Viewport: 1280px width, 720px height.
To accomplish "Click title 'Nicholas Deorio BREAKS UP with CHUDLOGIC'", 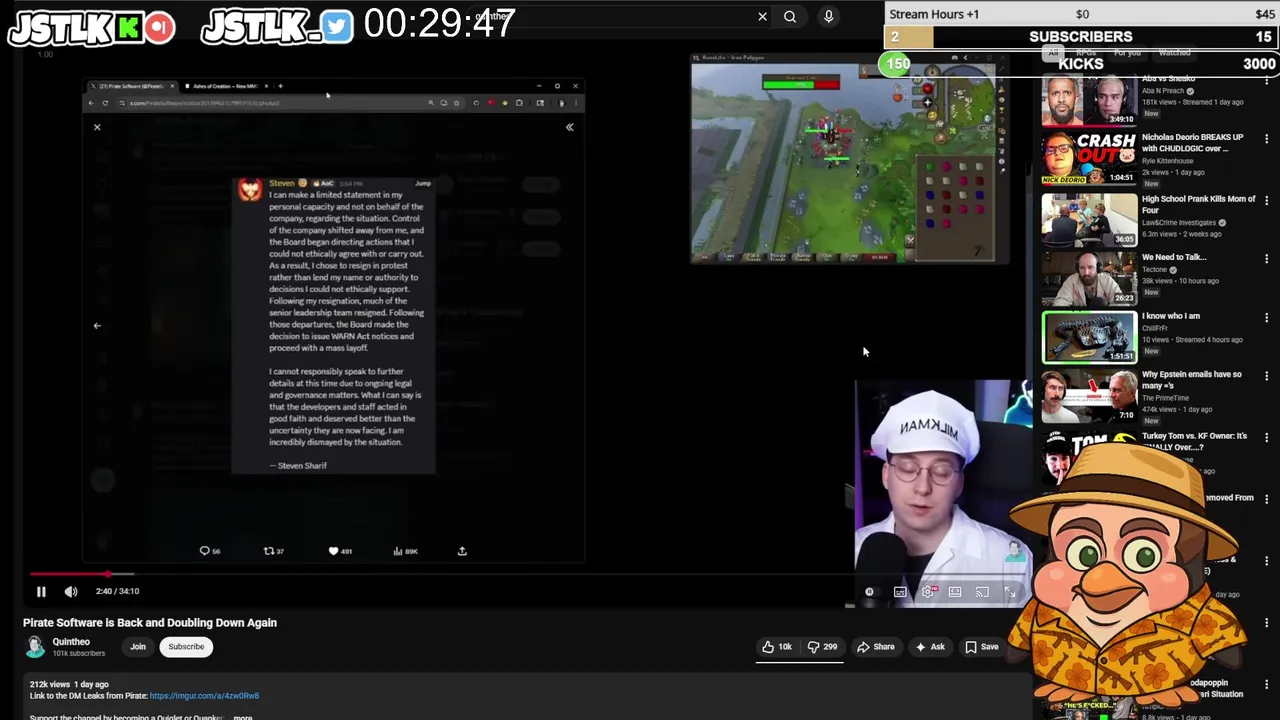I will (x=1192, y=143).
